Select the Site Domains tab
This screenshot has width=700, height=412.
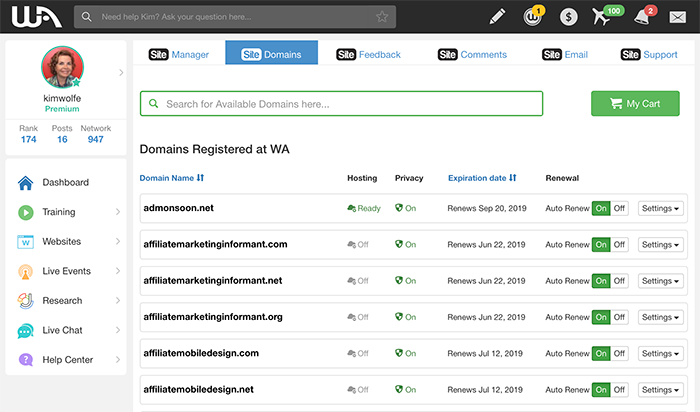[x=271, y=53]
